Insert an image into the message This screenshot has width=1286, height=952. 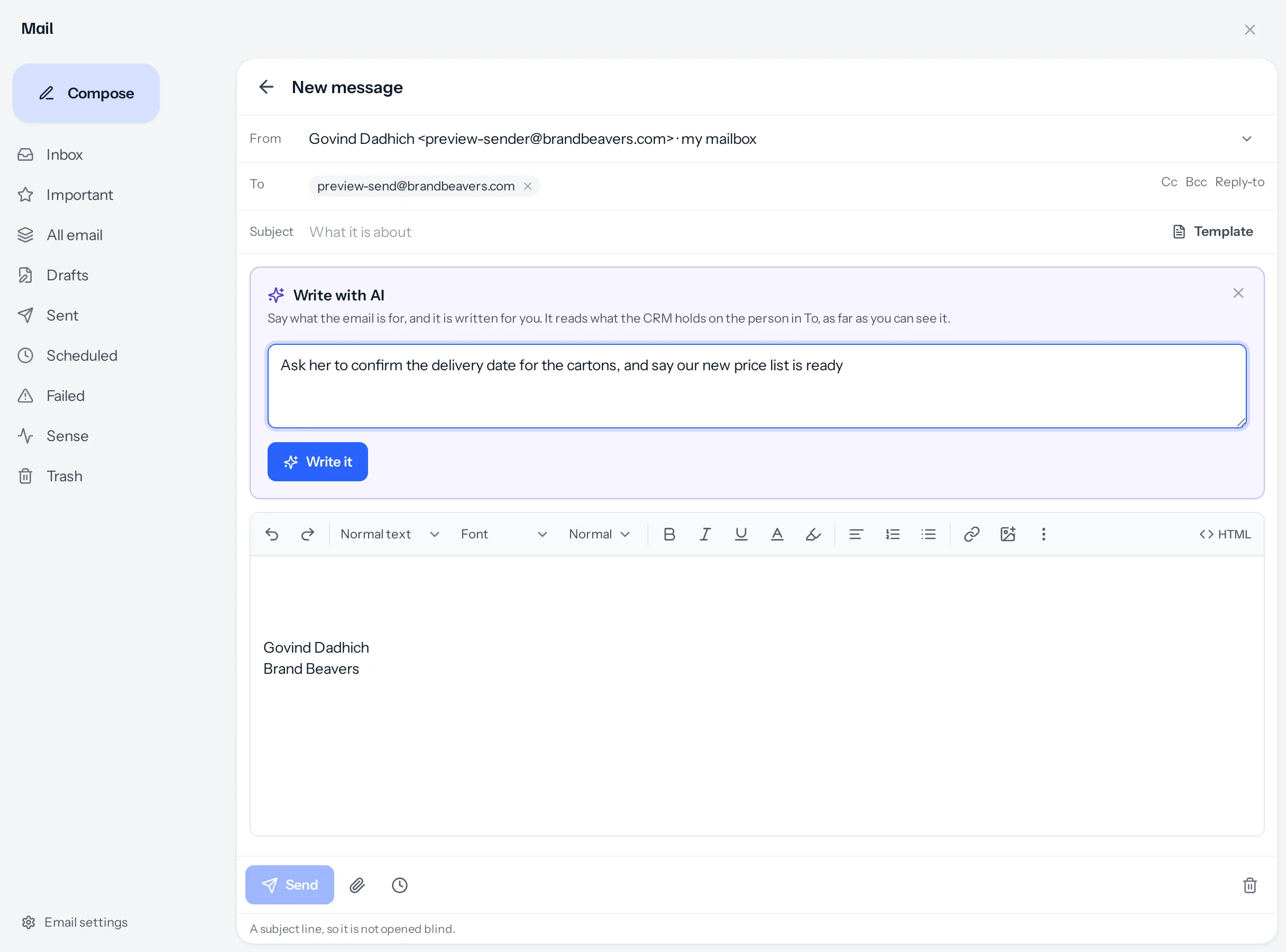1008,534
